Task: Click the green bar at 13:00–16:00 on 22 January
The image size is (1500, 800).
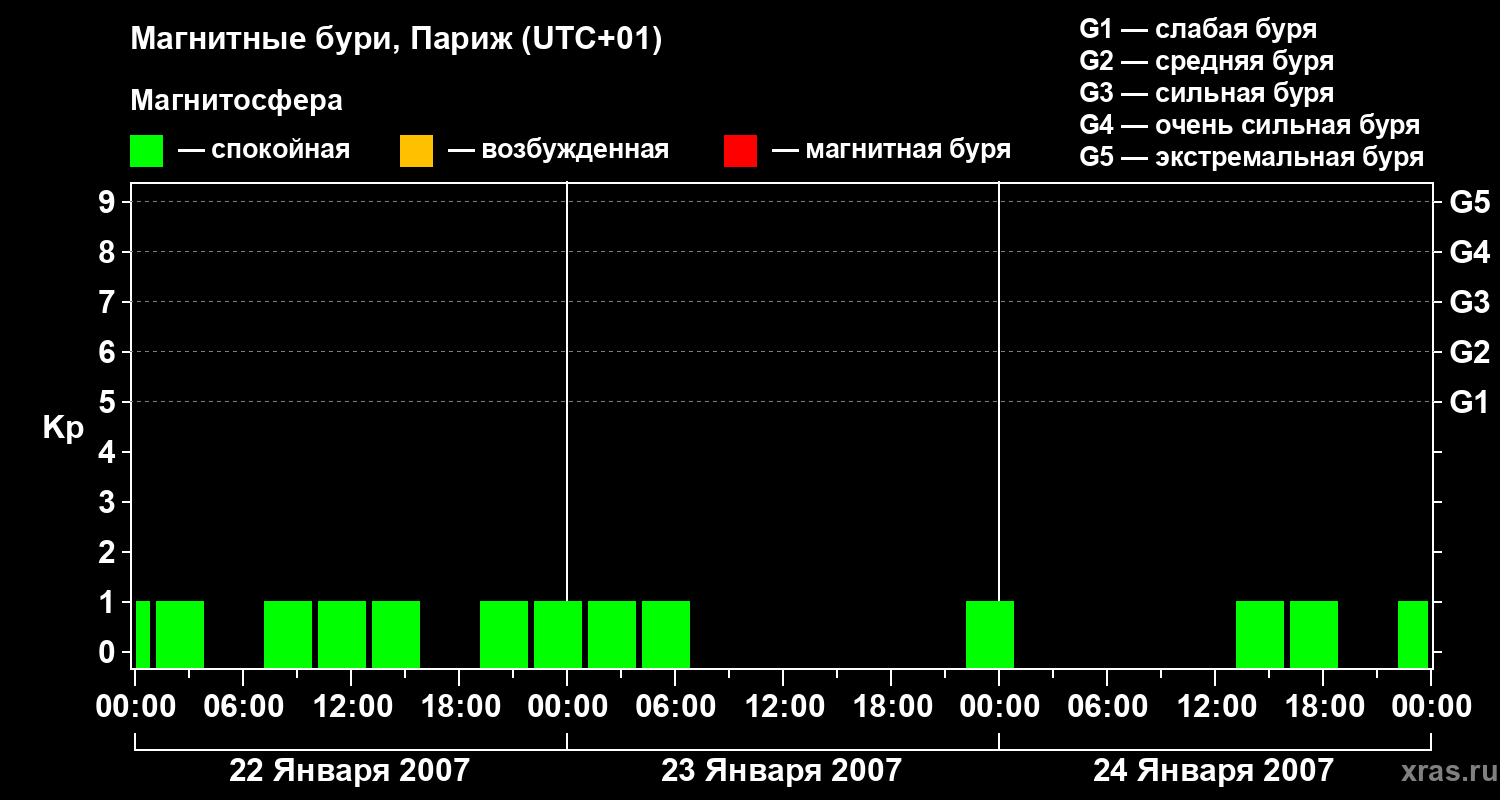Action: tap(396, 634)
